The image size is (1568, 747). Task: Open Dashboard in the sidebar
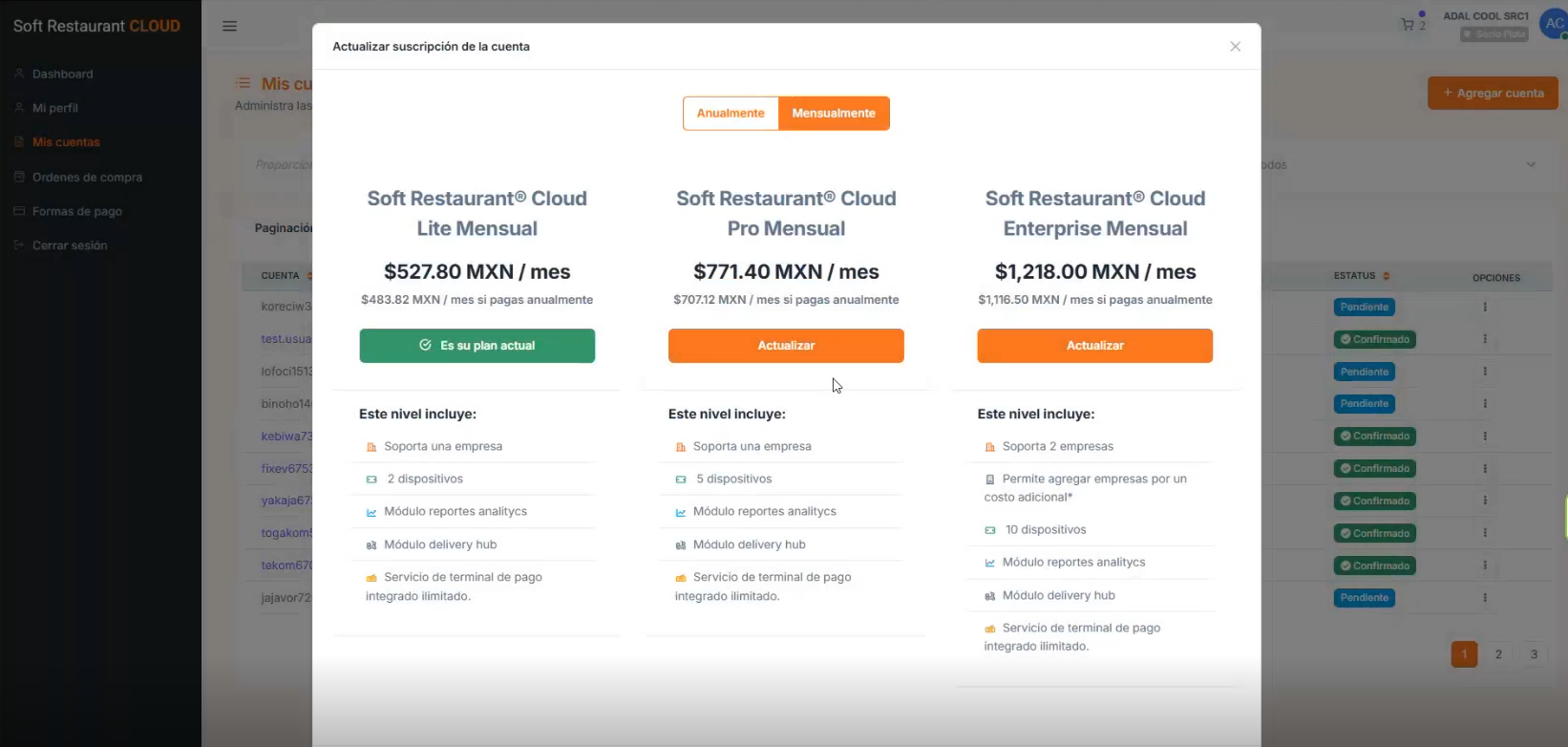click(x=62, y=74)
